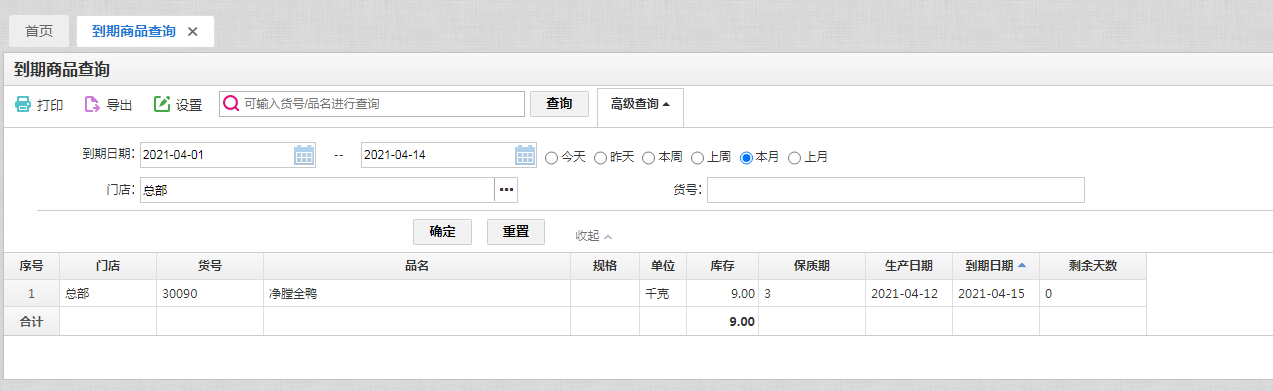The width and height of the screenshot is (1273, 391).
Task: Select the cell with 货号 30090
Action: 210,294
